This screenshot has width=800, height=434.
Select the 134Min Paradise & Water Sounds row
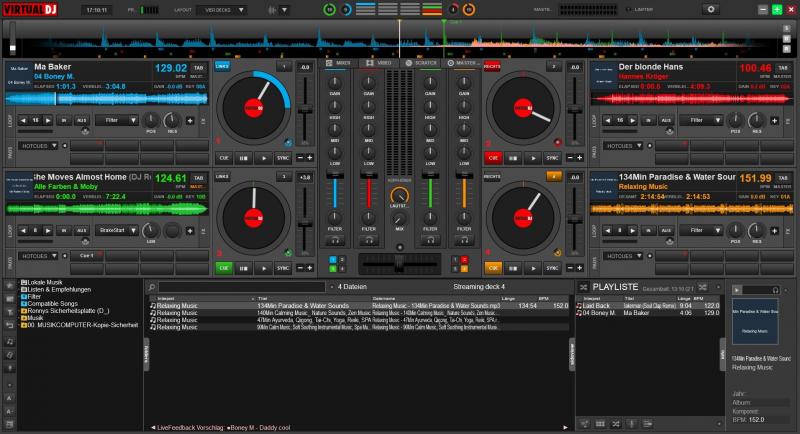point(359,305)
